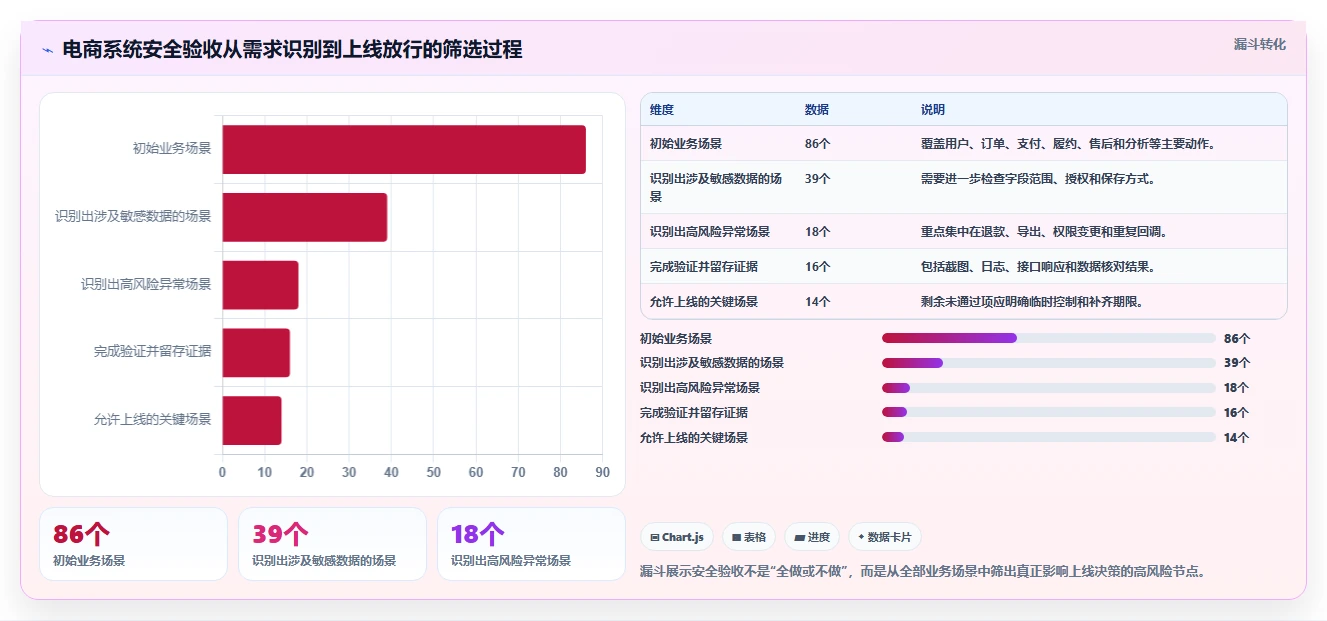
Task: Click the 初始业务场景 bar in the chart
Action: pyautogui.click(x=404, y=149)
